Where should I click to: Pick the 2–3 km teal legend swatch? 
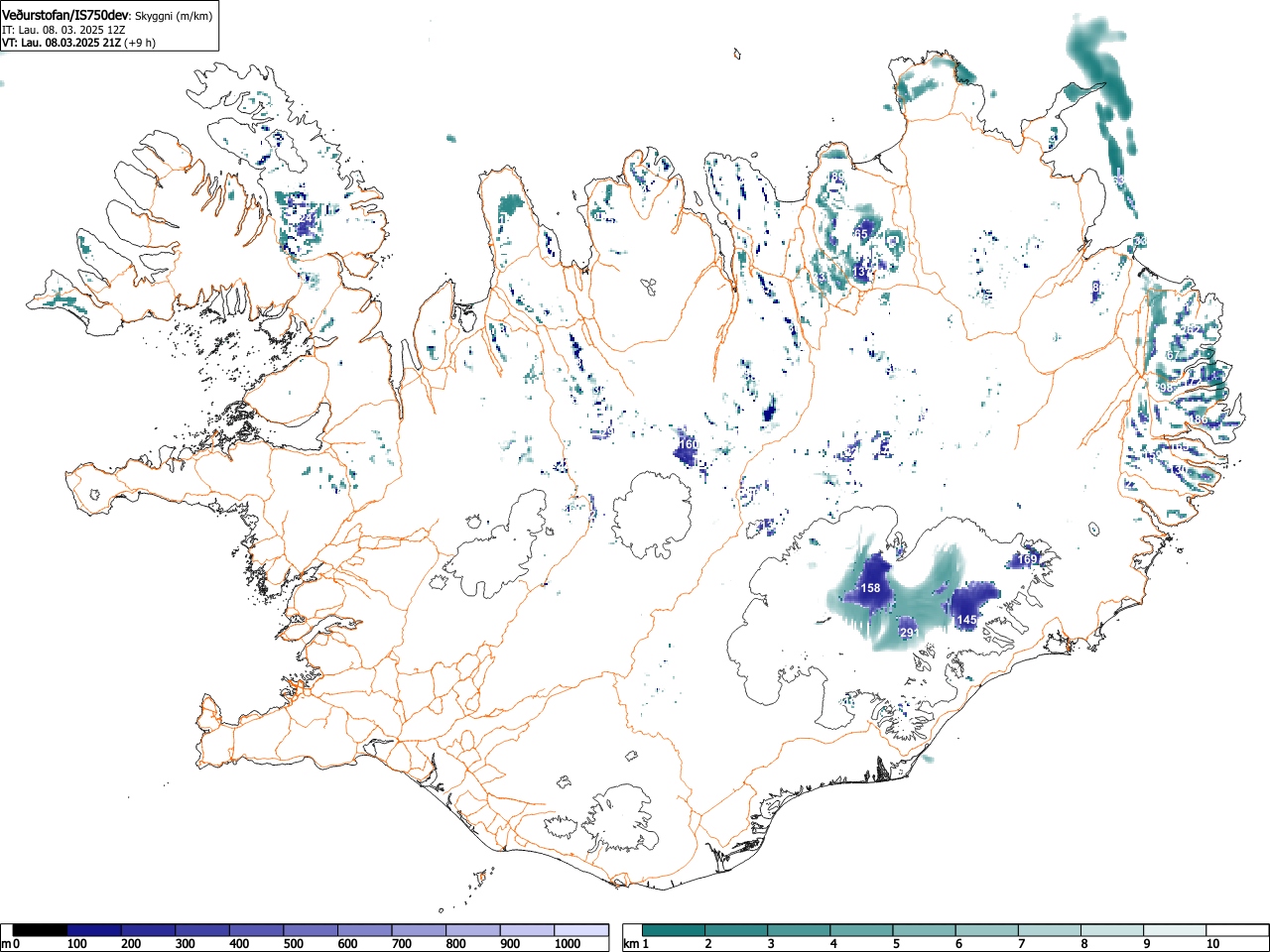[736, 930]
